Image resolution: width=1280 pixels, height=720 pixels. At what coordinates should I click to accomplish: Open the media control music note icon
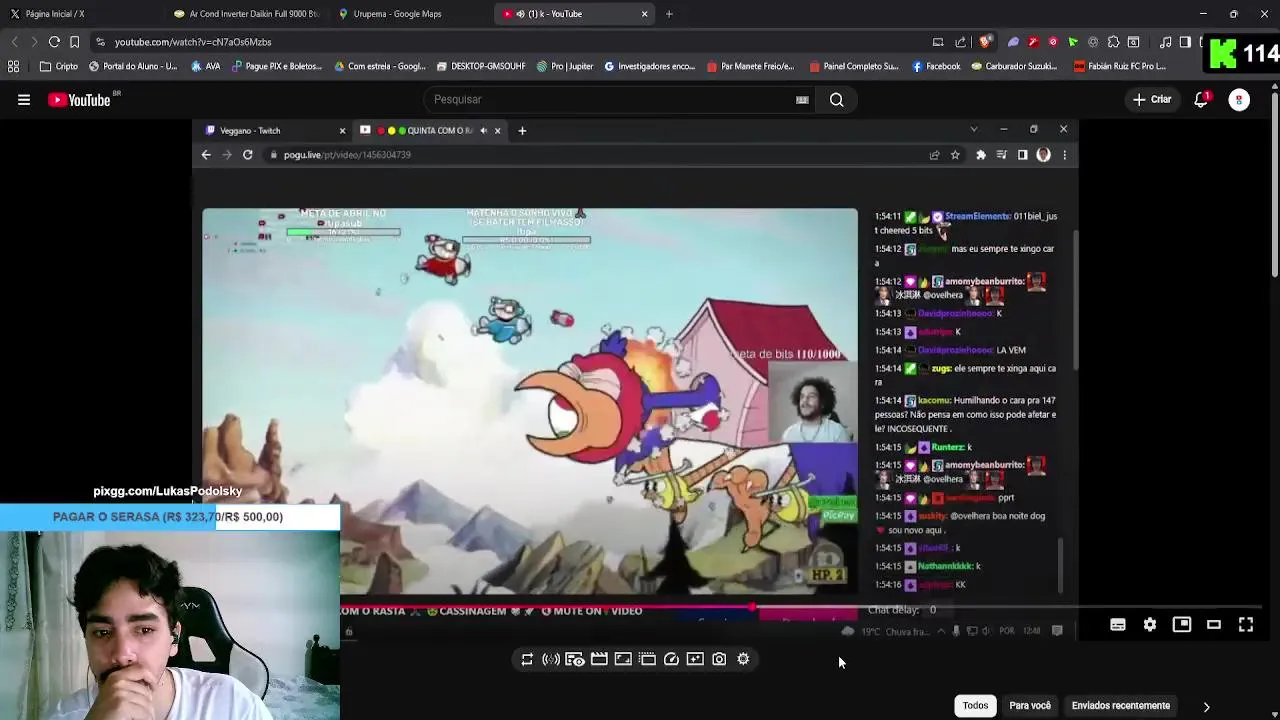coord(1166,42)
